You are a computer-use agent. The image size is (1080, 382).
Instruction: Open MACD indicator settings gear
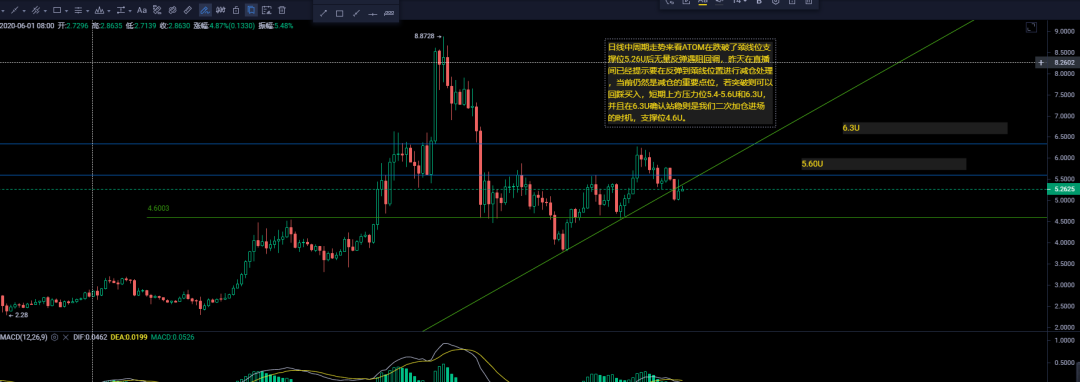click(x=54, y=337)
